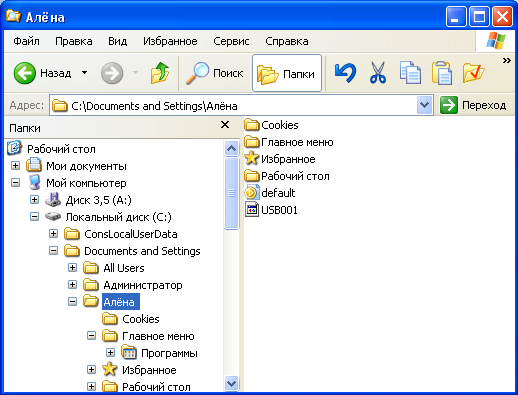518x395 pixels.
Task: Select Администратор folder in tree
Action: (143, 285)
